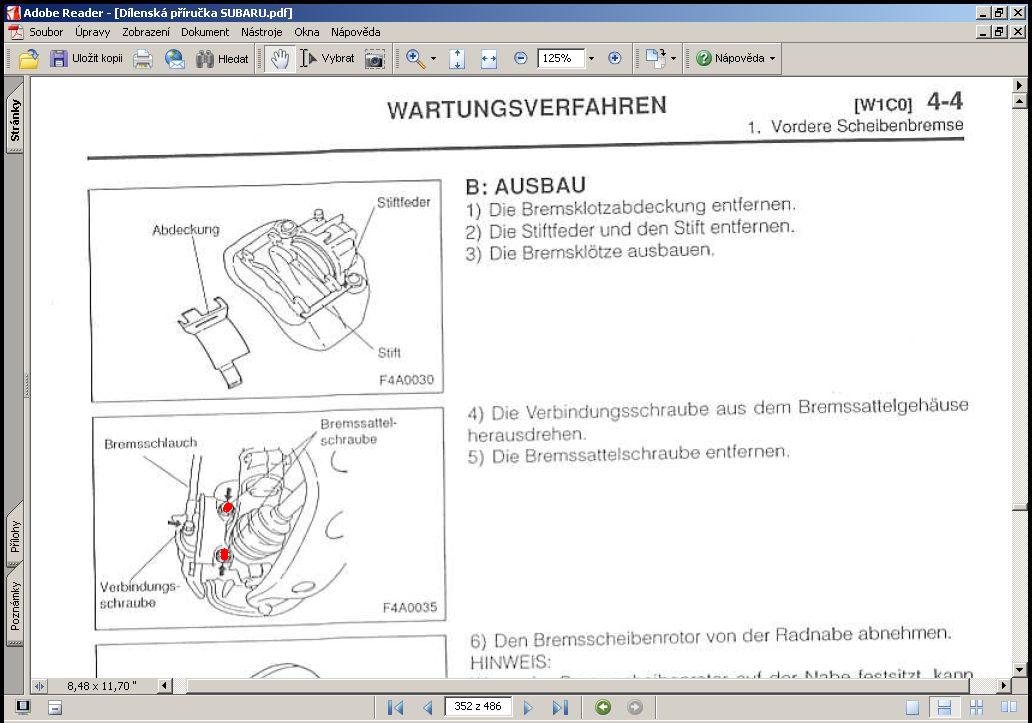
Task: Go to the last page
Action: click(x=560, y=707)
